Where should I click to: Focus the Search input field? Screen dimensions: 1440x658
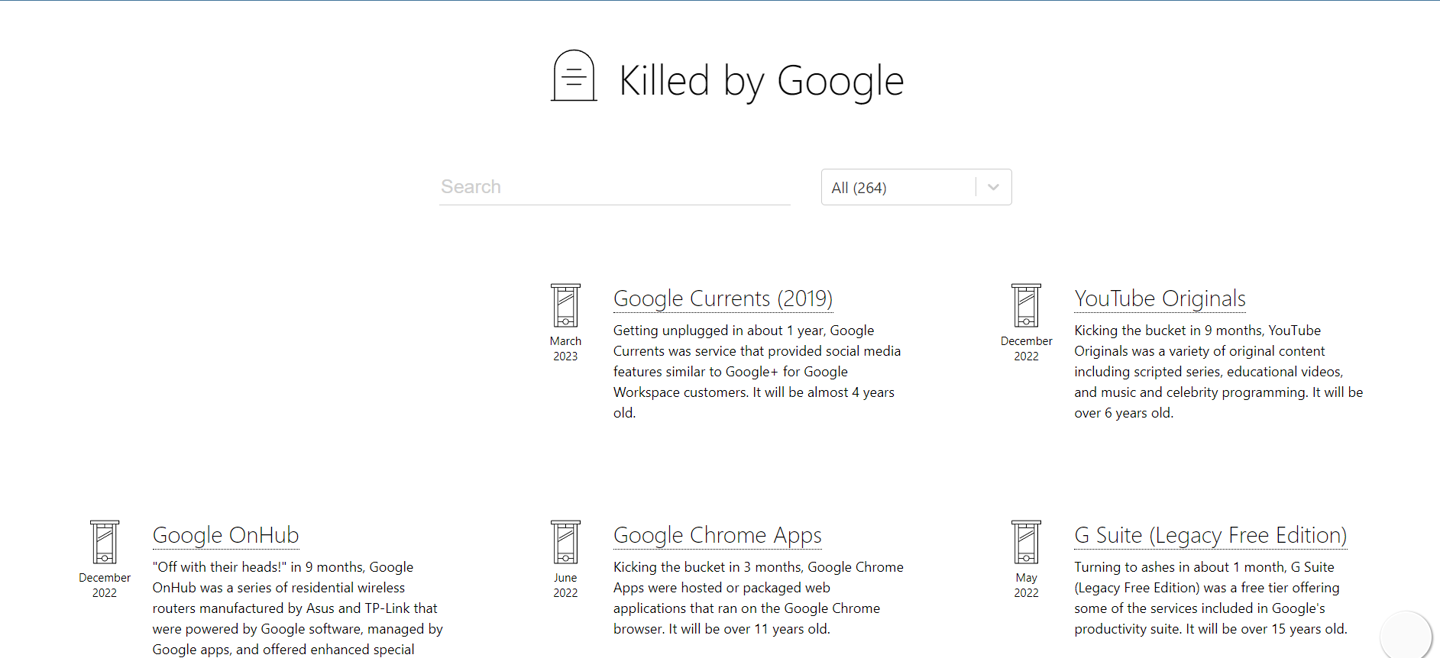point(614,187)
